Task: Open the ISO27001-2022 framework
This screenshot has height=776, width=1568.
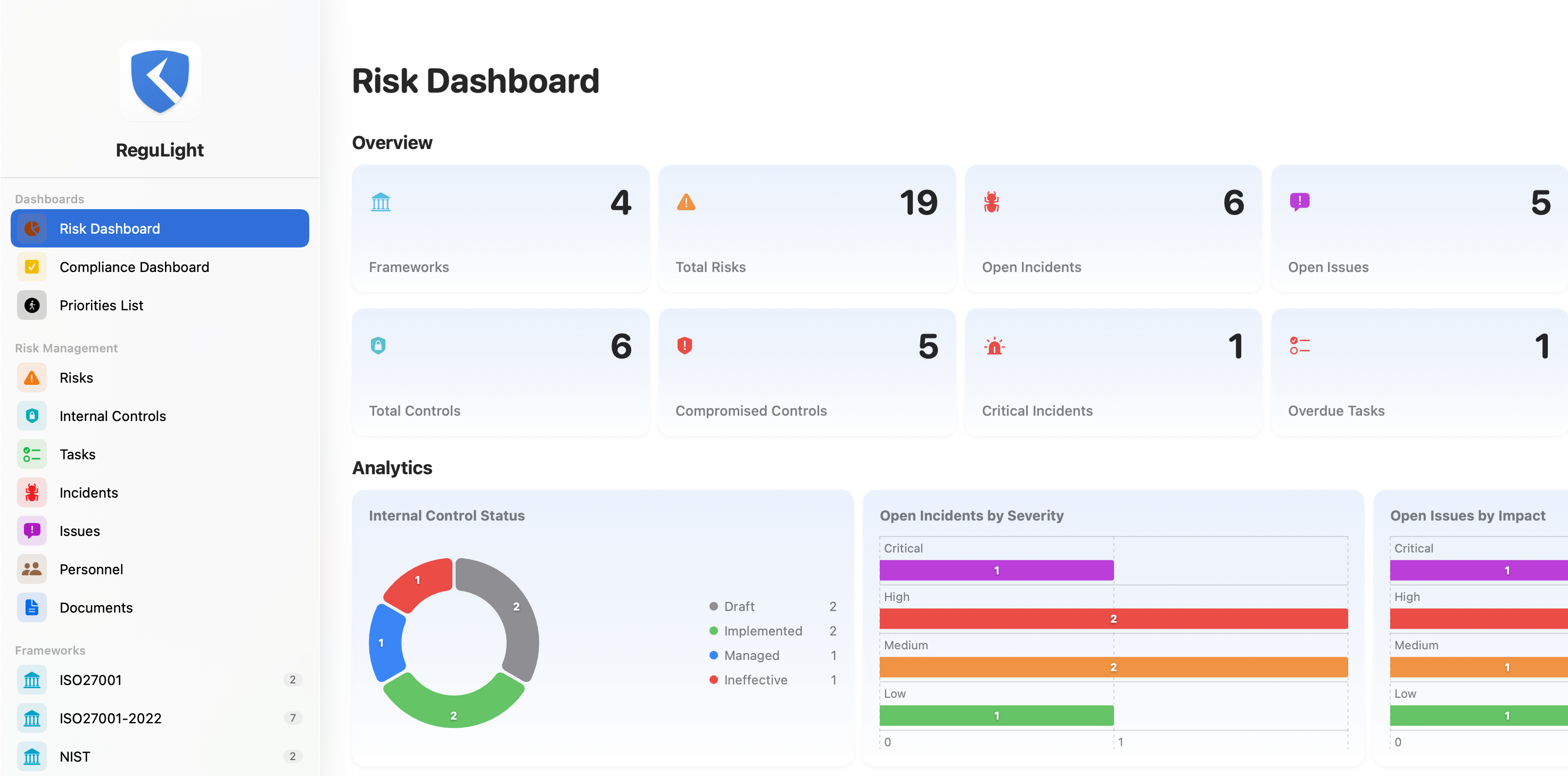Action: click(111, 719)
